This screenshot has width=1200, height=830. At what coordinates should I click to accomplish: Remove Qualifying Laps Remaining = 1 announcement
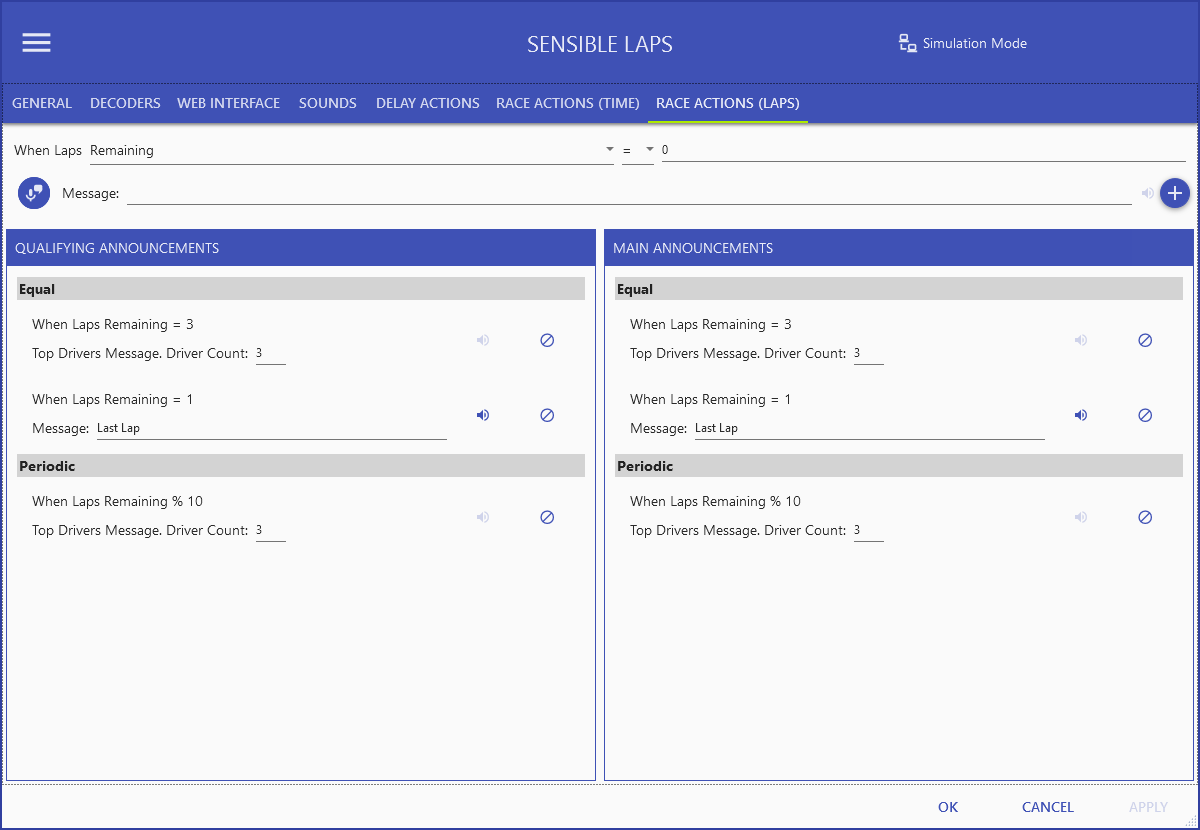click(547, 415)
